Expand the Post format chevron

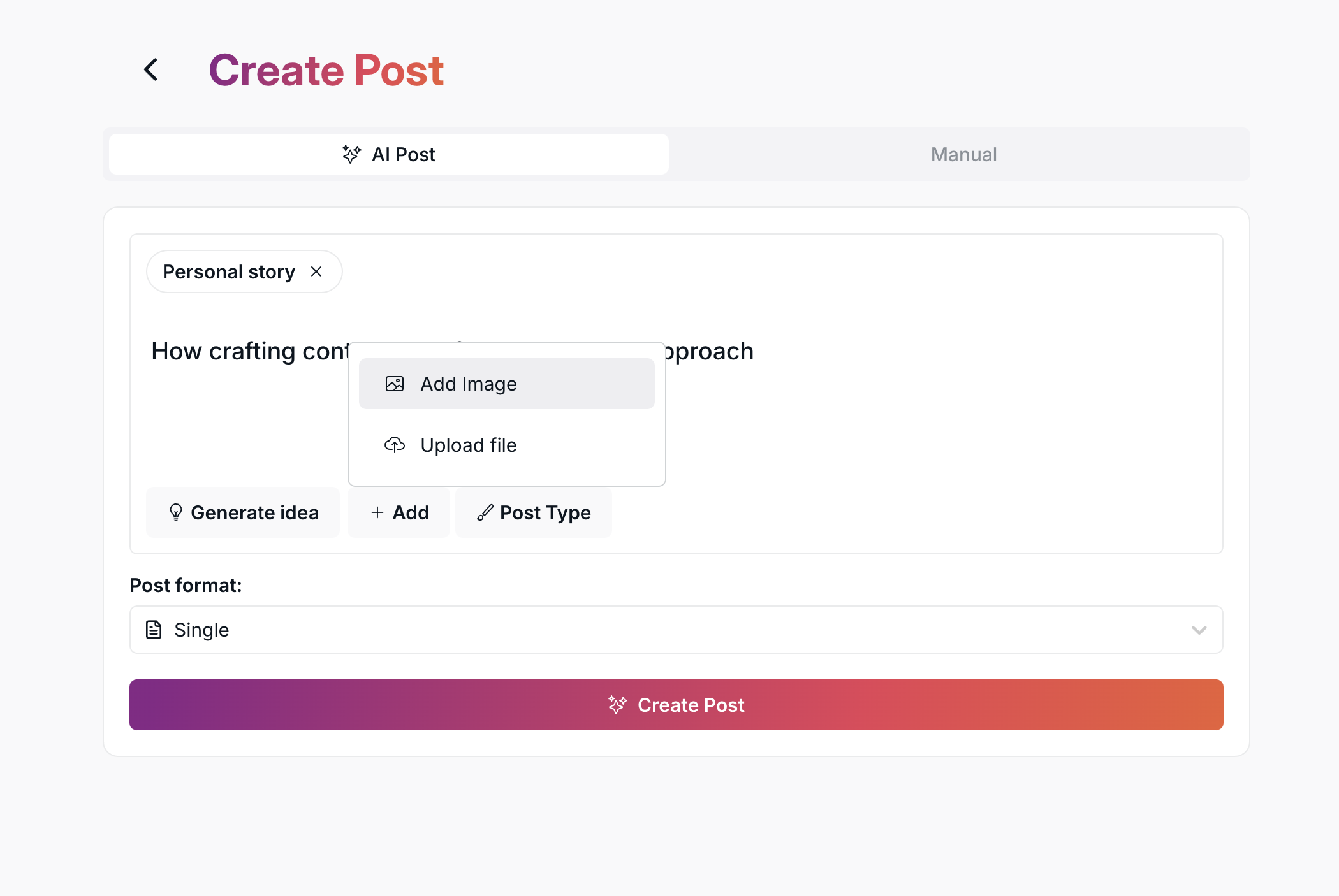pyautogui.click(x=1199, y=630)
